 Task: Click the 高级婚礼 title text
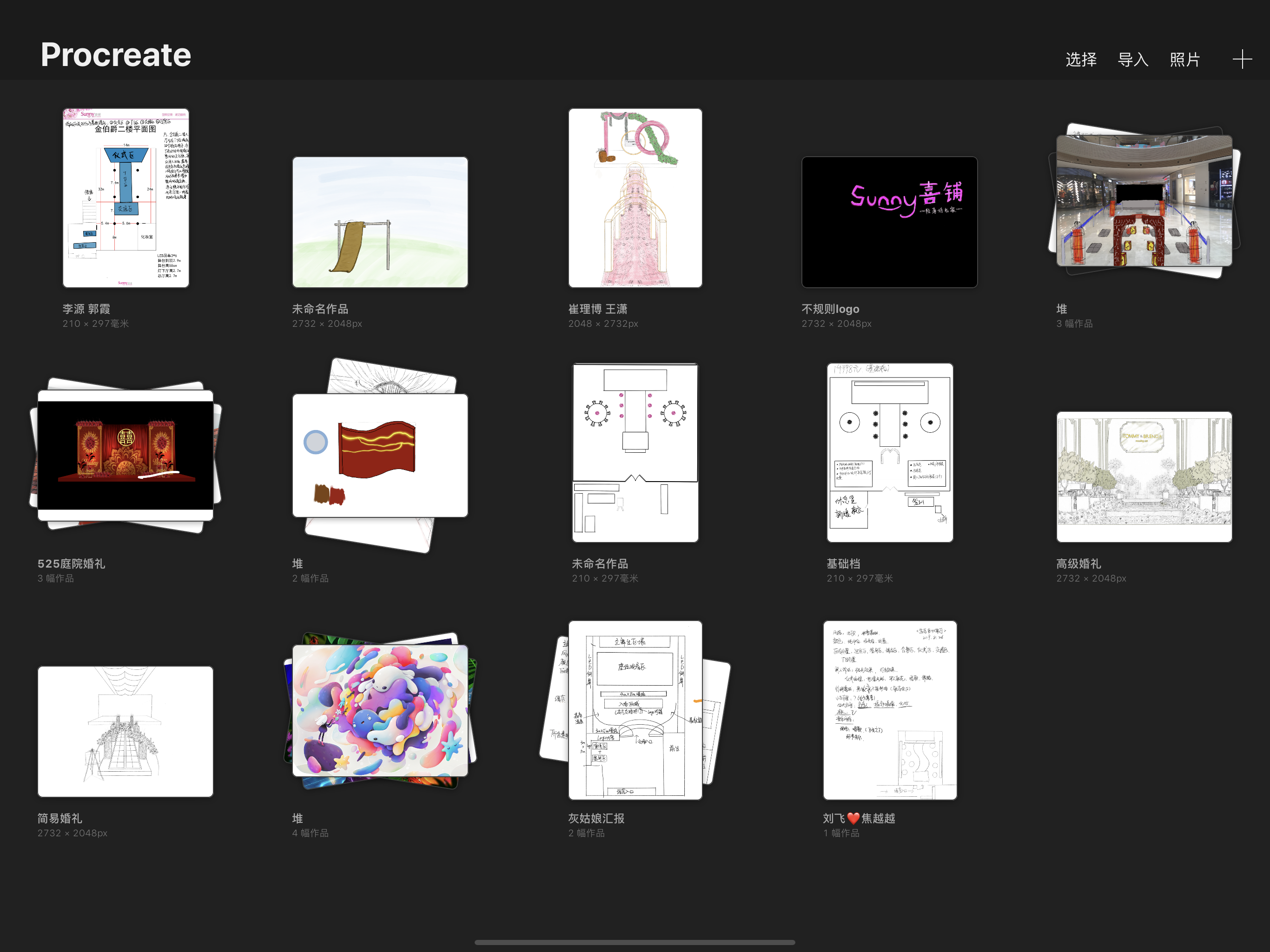pos(1079,564)
